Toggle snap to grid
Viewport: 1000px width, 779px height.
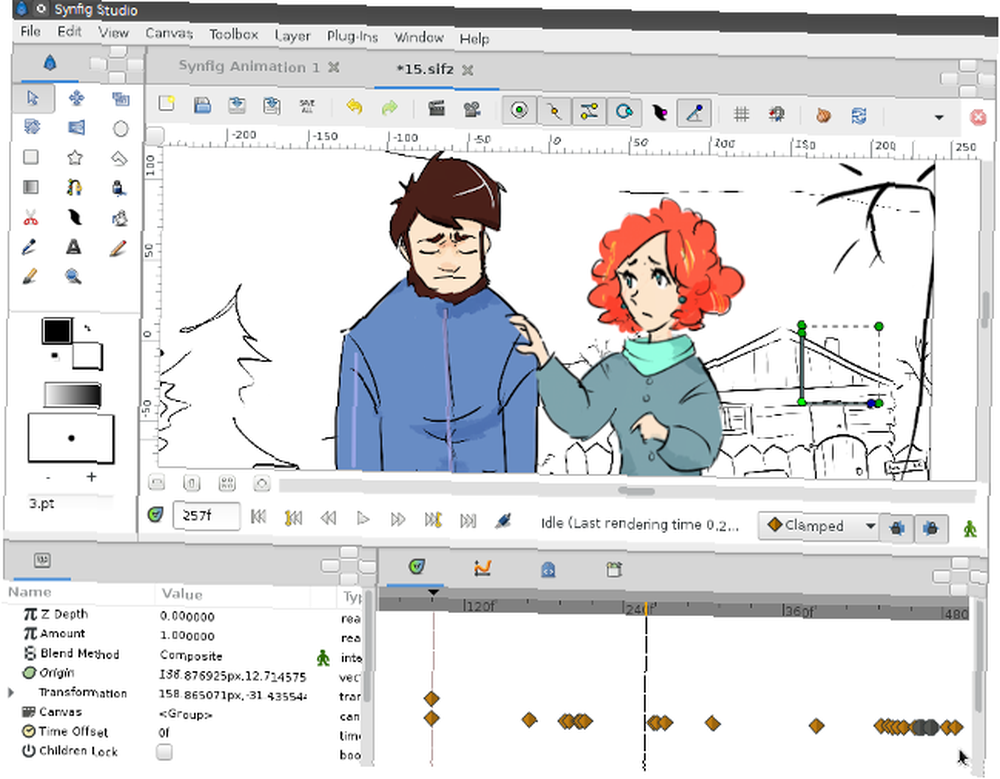point(777,115)
